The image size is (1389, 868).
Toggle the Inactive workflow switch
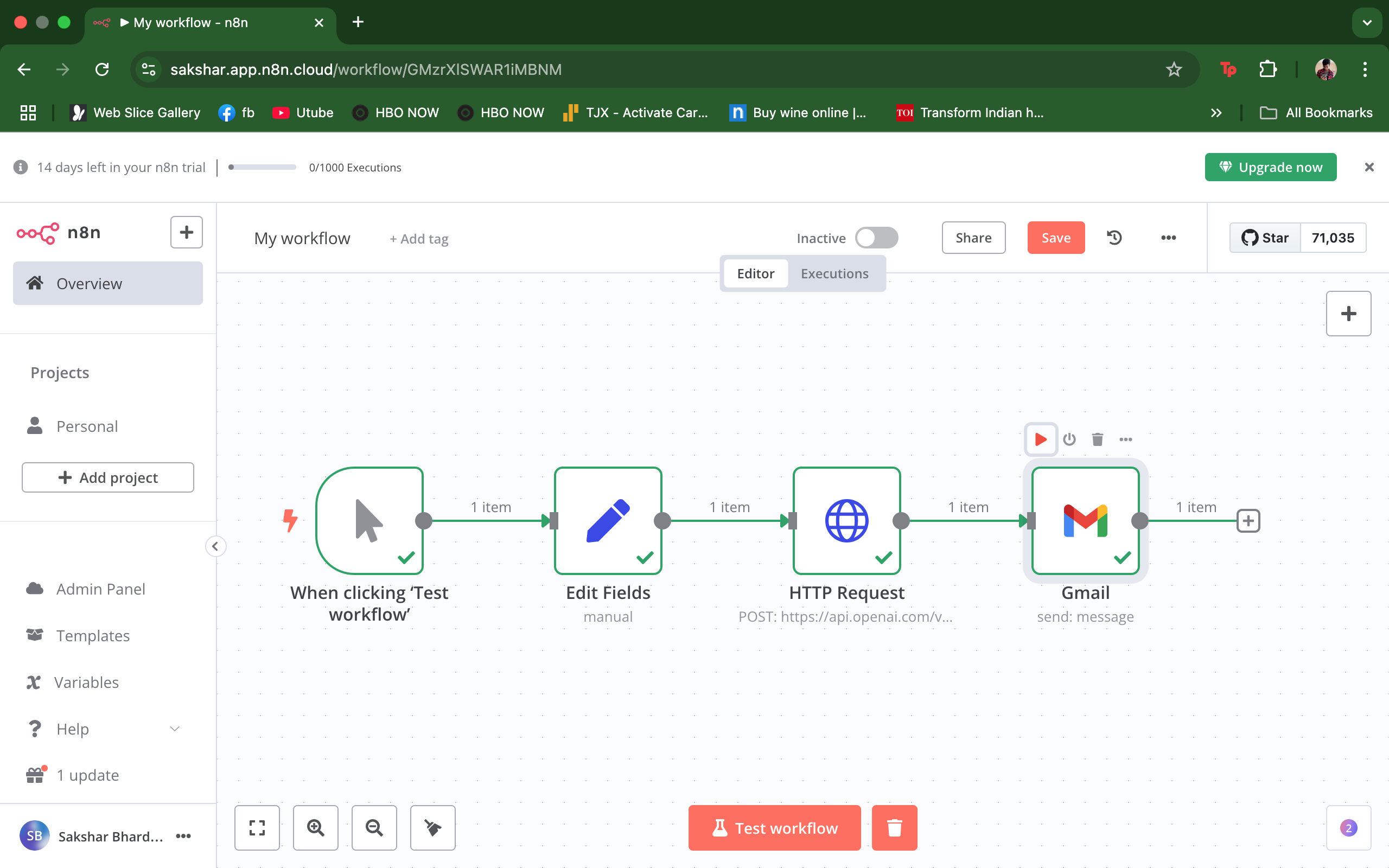pos(876,238)
